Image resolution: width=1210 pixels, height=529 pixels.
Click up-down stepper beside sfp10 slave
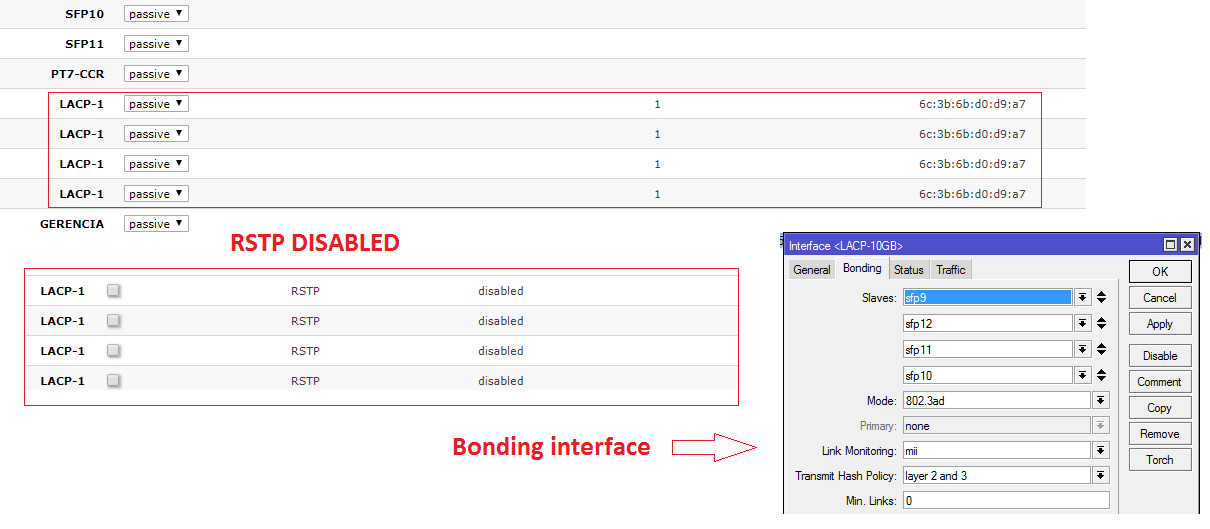pos(1101,375)
